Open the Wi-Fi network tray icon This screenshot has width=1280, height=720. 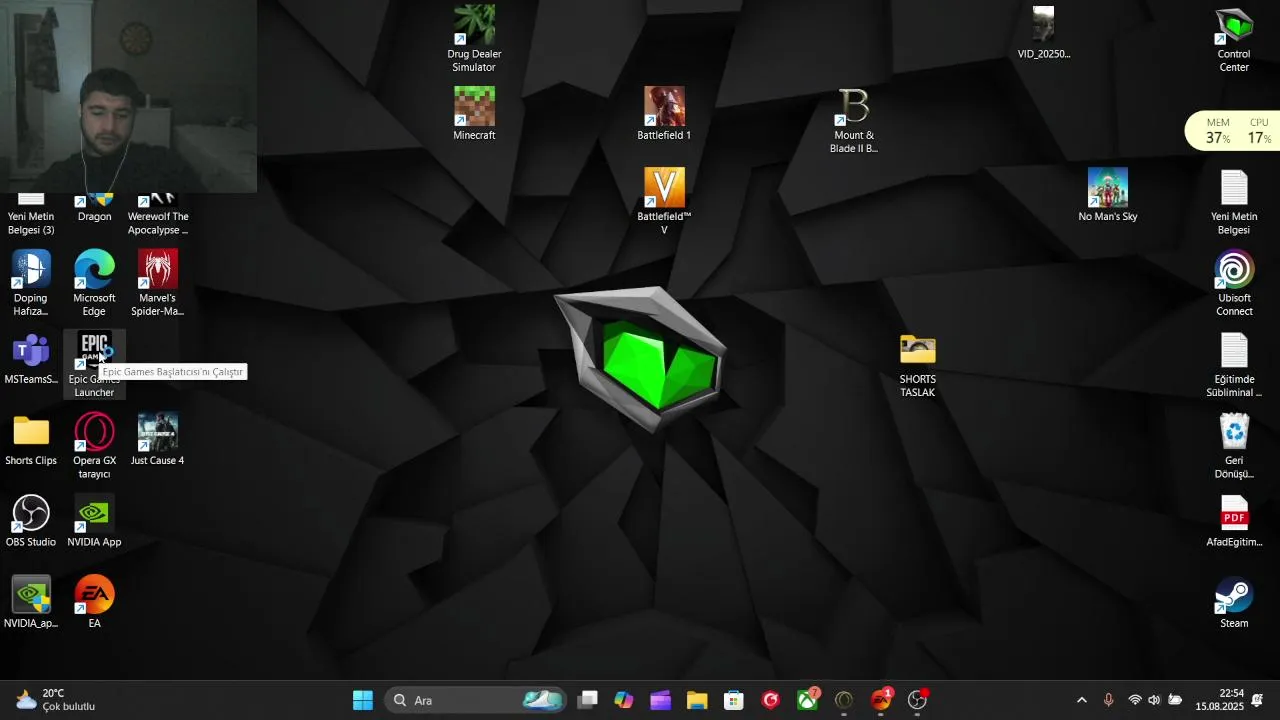tap(1135, 700)
